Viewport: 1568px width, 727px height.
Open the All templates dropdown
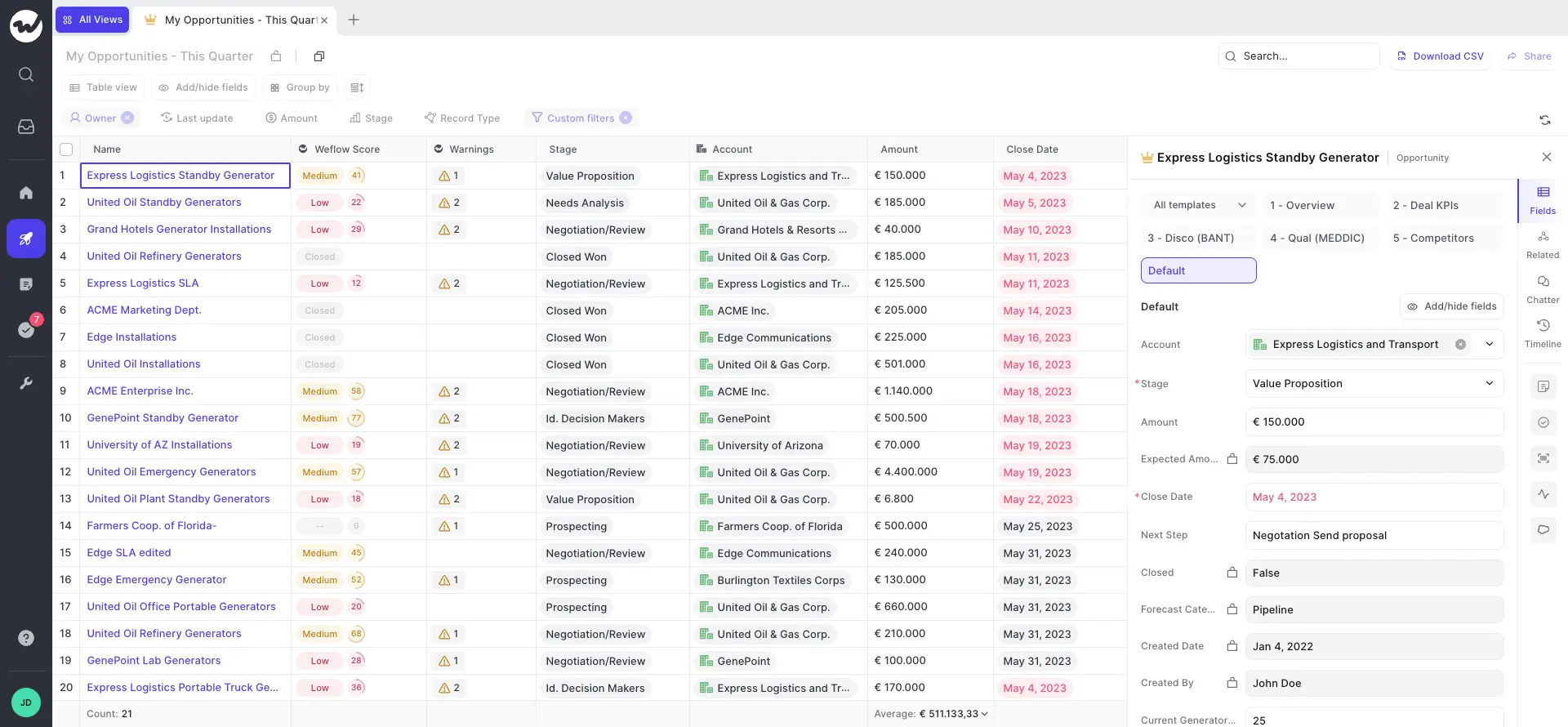coord(1198,205)
